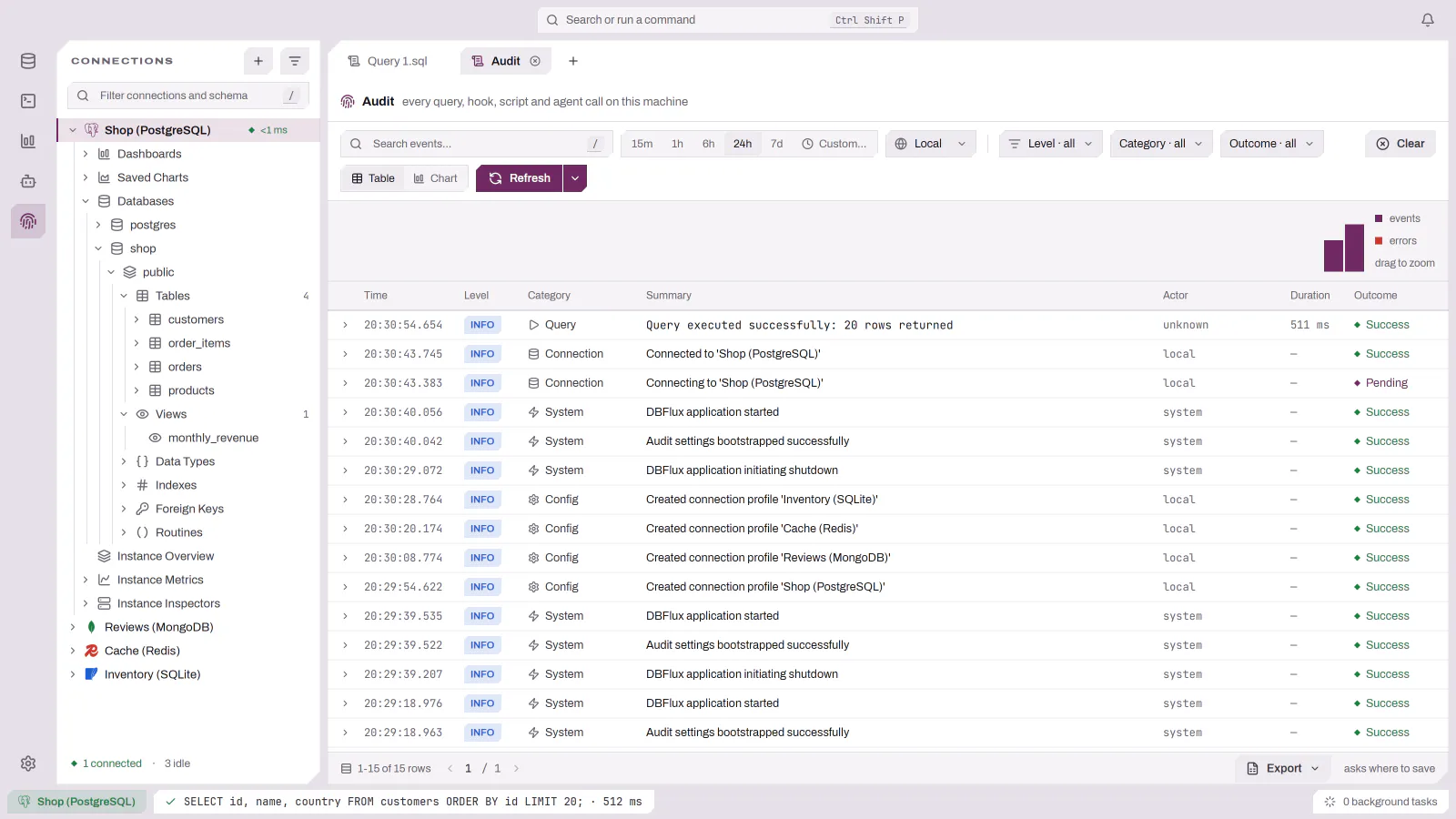The width and height of the screenshot is (1456, 819).
Task: Click Shop (PostgreSQL) in status bar
Action: click(77, 802)
